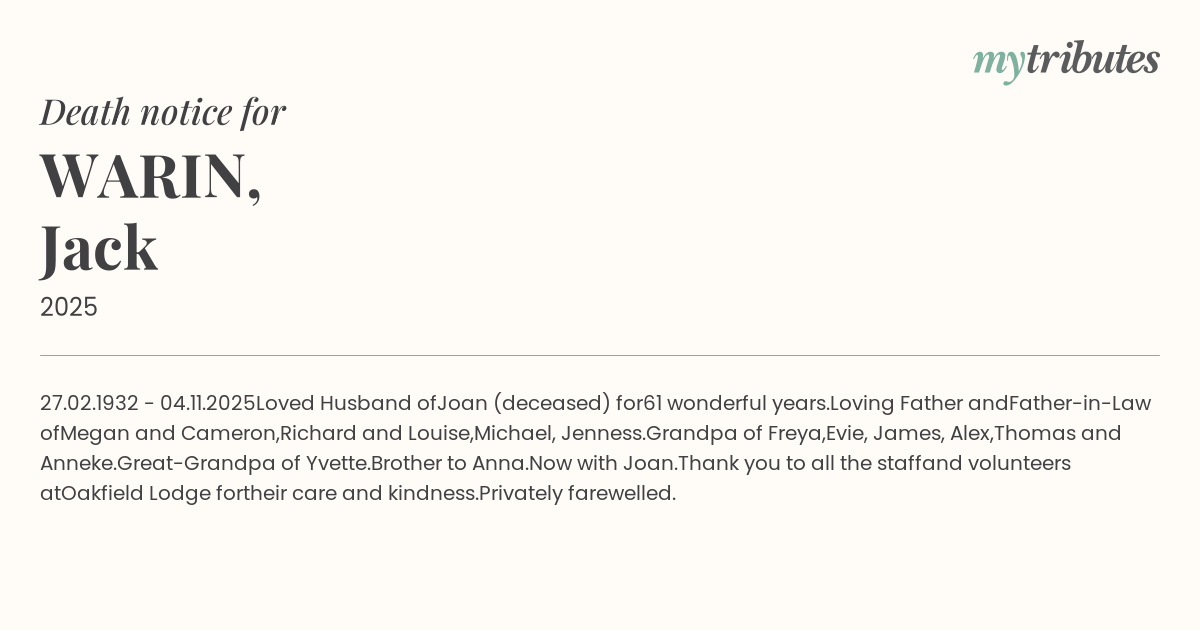The height and width of the screenshot is (630, 1200).
Task: Click the first name Jack in the title
Action: [99, 248]
